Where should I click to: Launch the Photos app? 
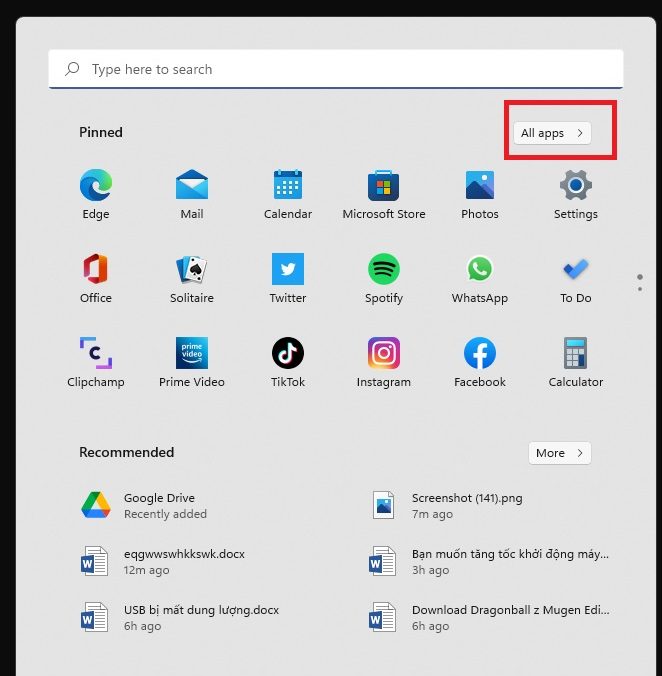480,195
